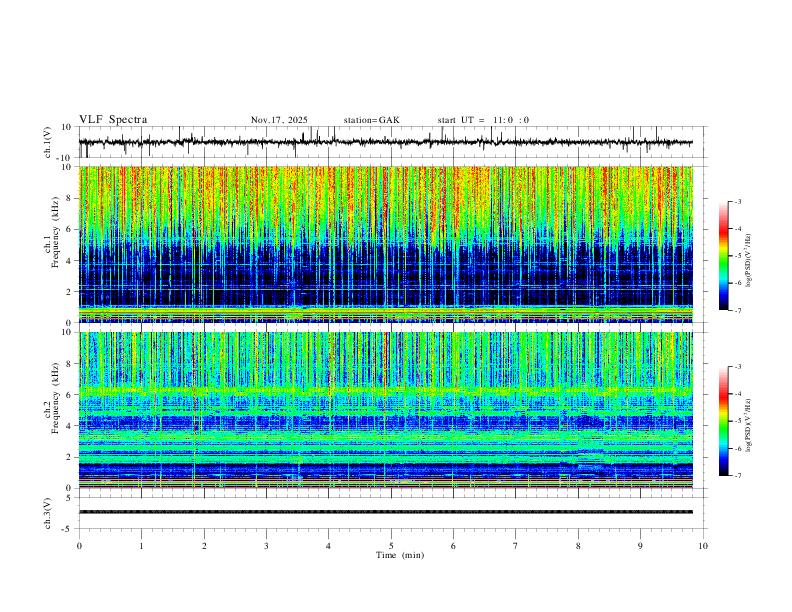The height and width of the screenshot is (612, 792).
Task: Click the '0' tick label on the Time axis
Action: [79, 546]
